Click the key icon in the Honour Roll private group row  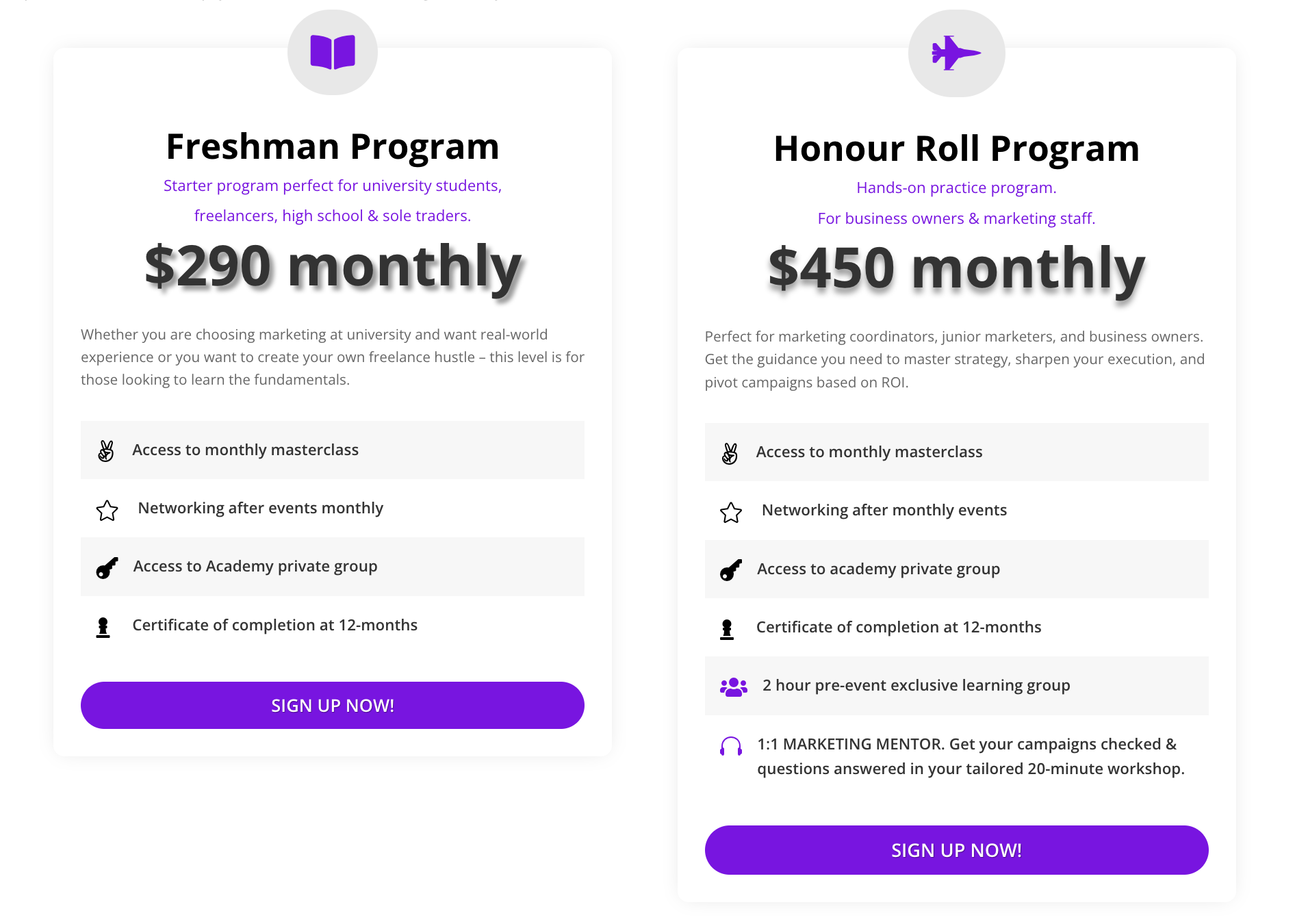coord(731,569)
